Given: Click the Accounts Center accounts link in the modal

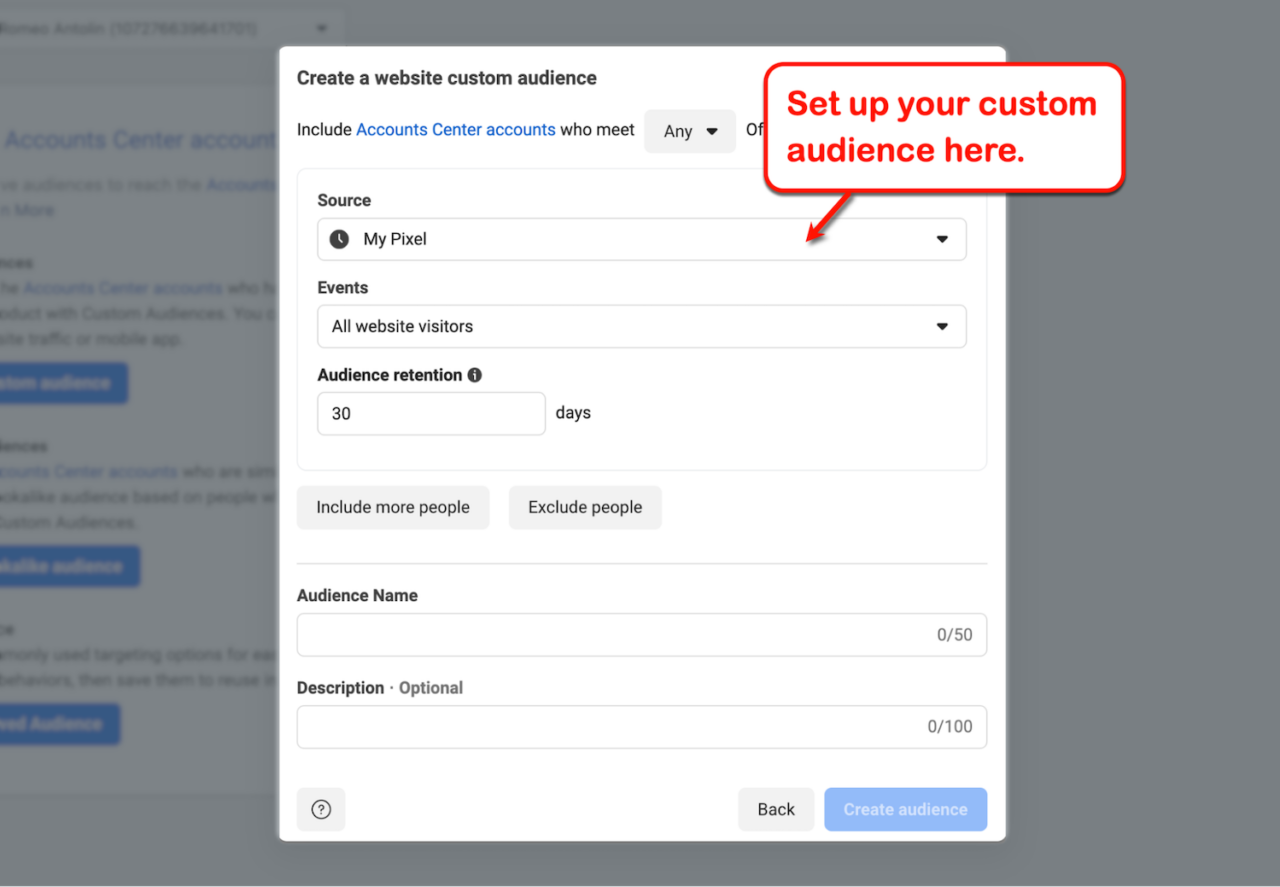Looking at the screenshot, I should pyautogui.click(x=455, y=129).
